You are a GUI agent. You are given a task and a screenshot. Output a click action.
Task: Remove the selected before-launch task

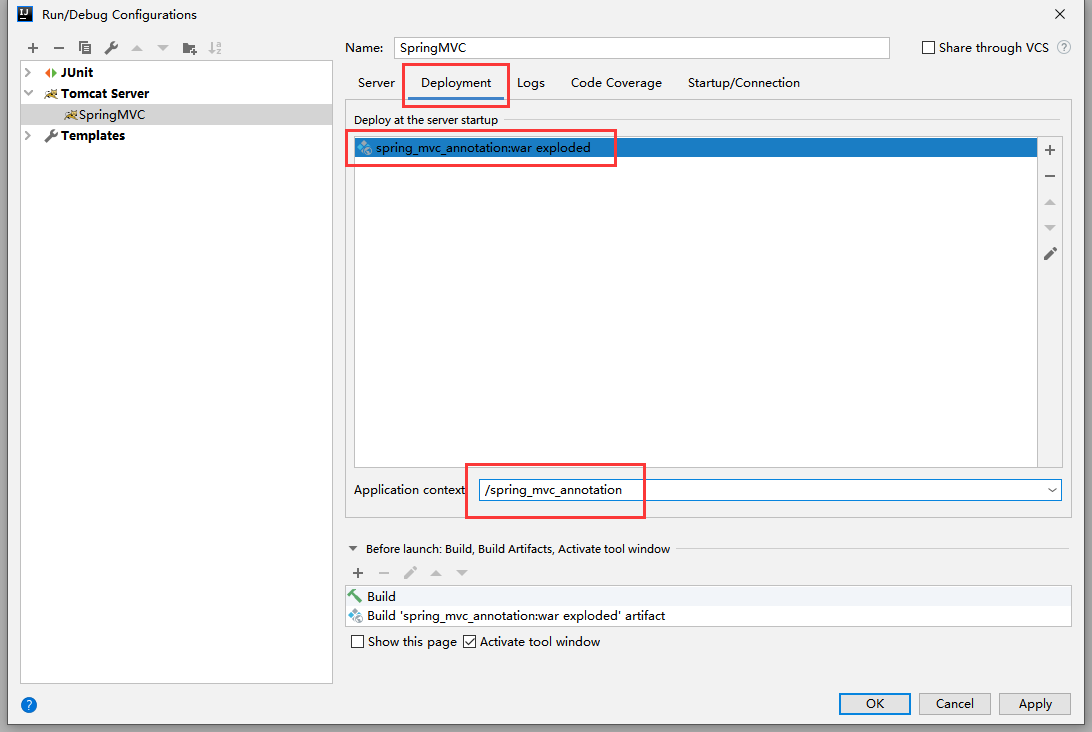[384, 573]
